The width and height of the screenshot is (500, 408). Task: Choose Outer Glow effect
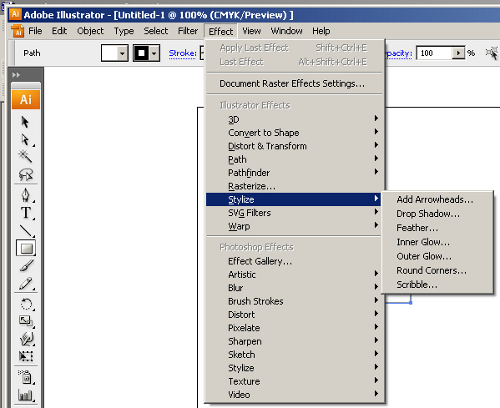pyautogui.click(x=437, y=256)
